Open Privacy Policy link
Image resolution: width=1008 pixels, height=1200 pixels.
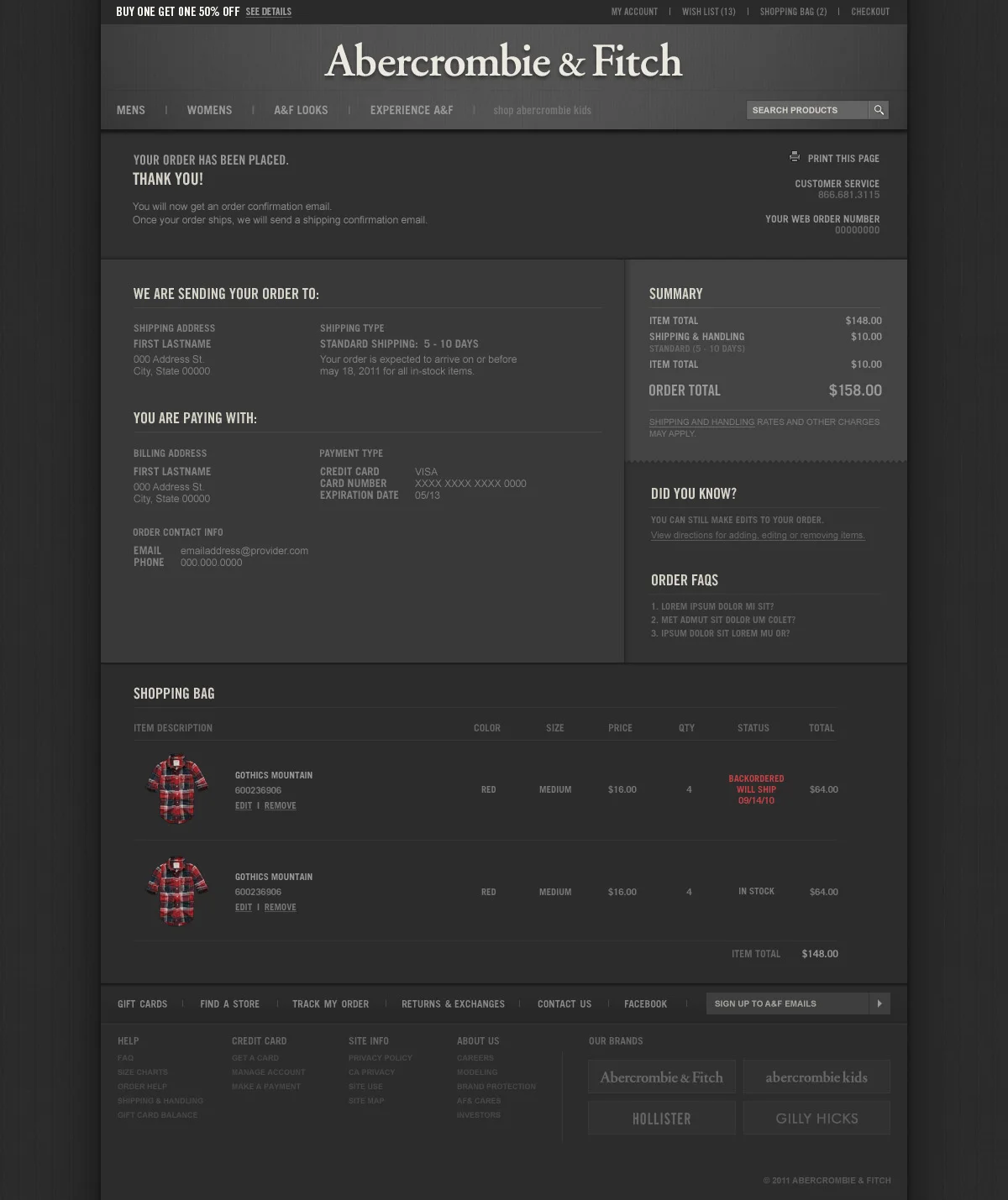click(x=381, y=1058)
